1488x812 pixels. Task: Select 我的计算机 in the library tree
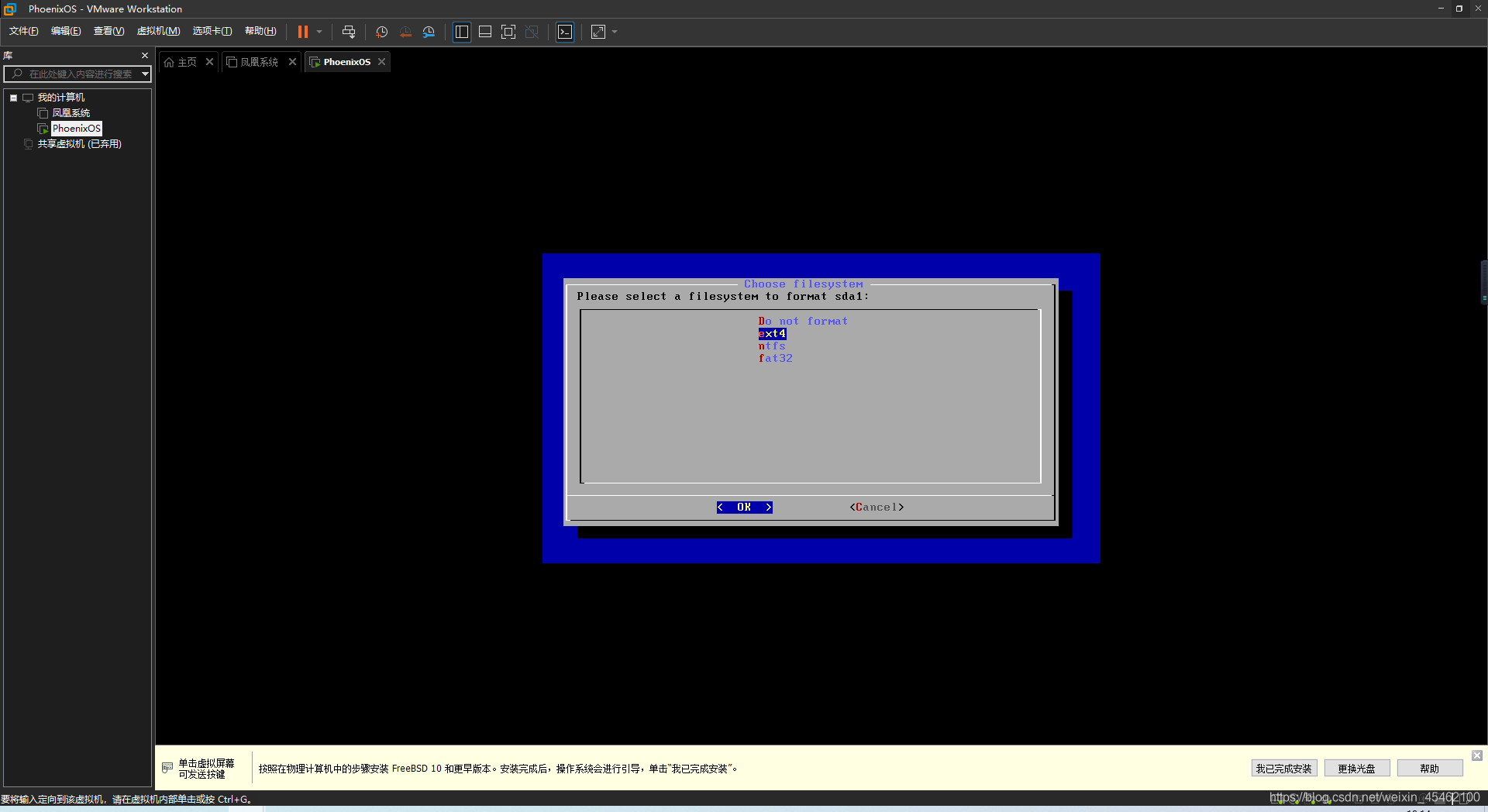coord(61,98)
